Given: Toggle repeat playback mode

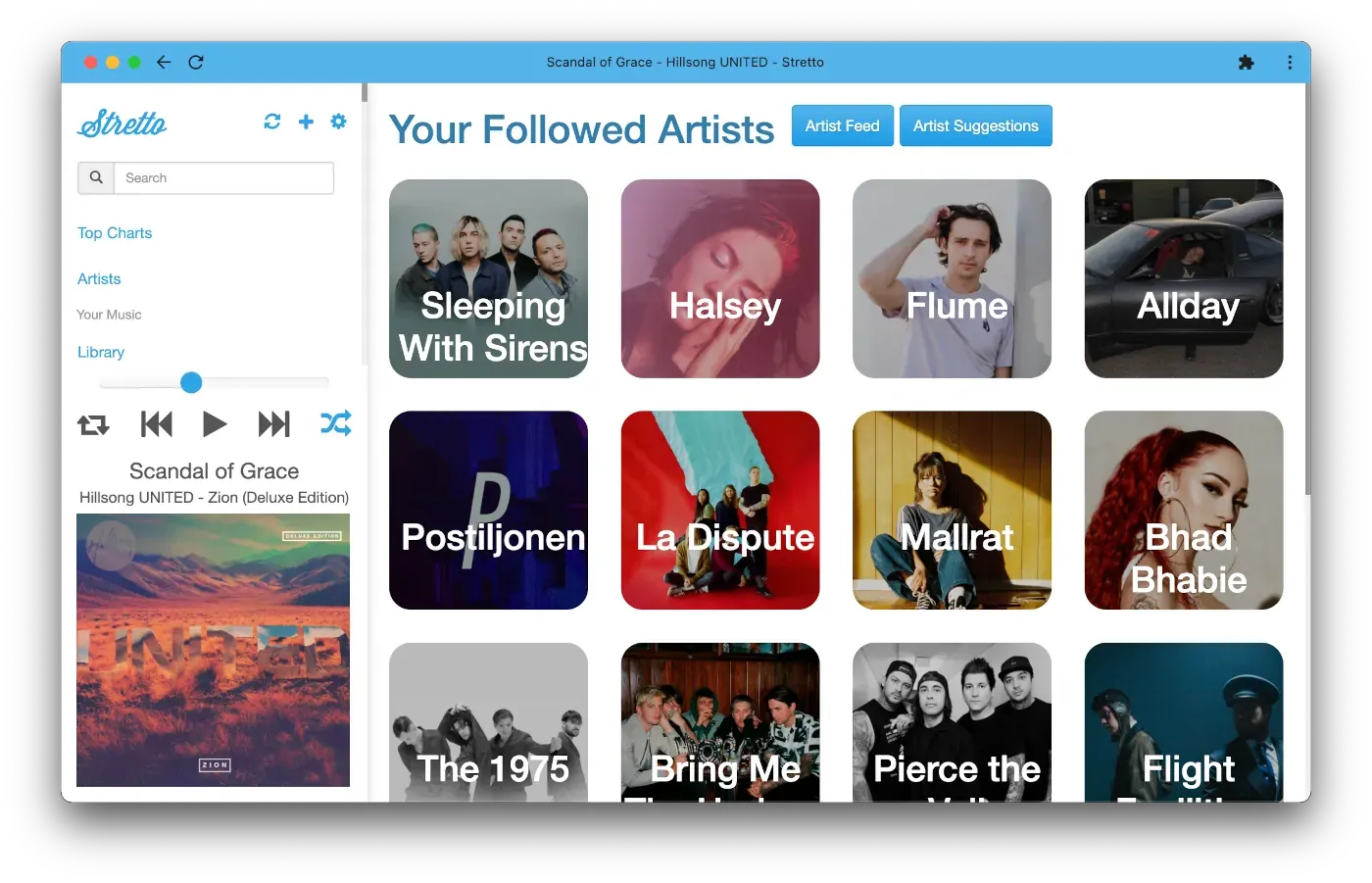Looking at the screenshot, I should [x=93, y=424].
